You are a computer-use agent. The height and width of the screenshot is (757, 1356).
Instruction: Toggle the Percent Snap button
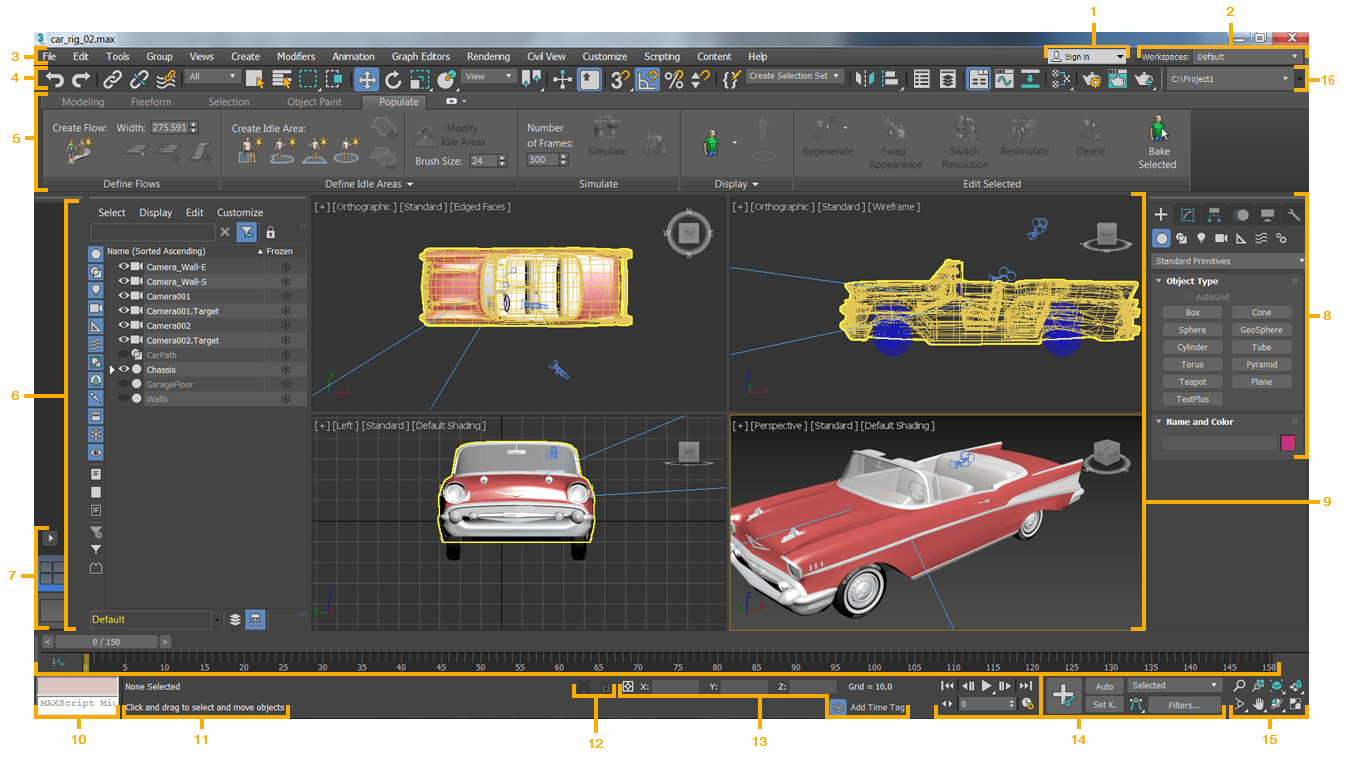coord(675,79)
